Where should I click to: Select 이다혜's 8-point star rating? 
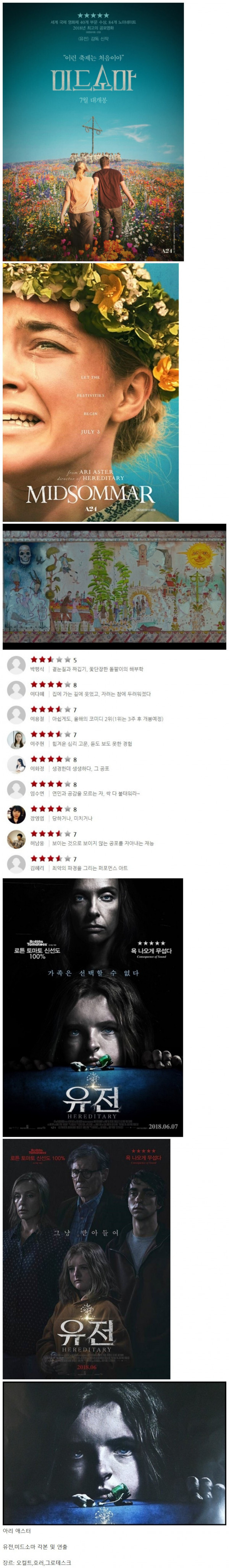[53, 685]
